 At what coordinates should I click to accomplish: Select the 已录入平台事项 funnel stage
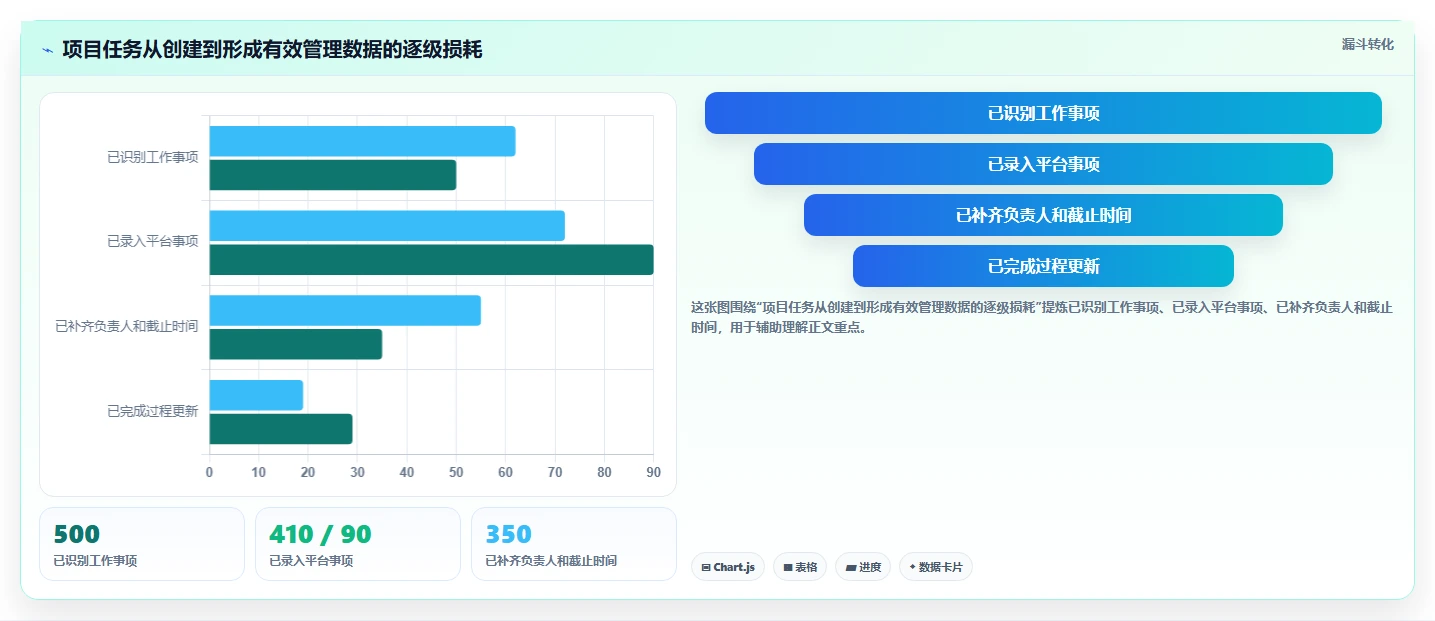(1043, 164)
